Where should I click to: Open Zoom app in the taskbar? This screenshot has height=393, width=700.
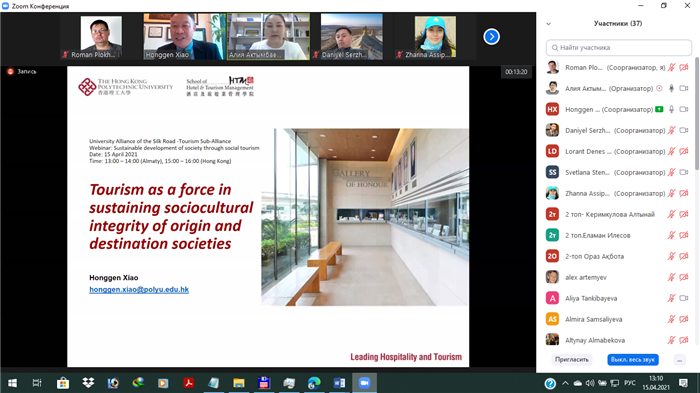(364, 383)
